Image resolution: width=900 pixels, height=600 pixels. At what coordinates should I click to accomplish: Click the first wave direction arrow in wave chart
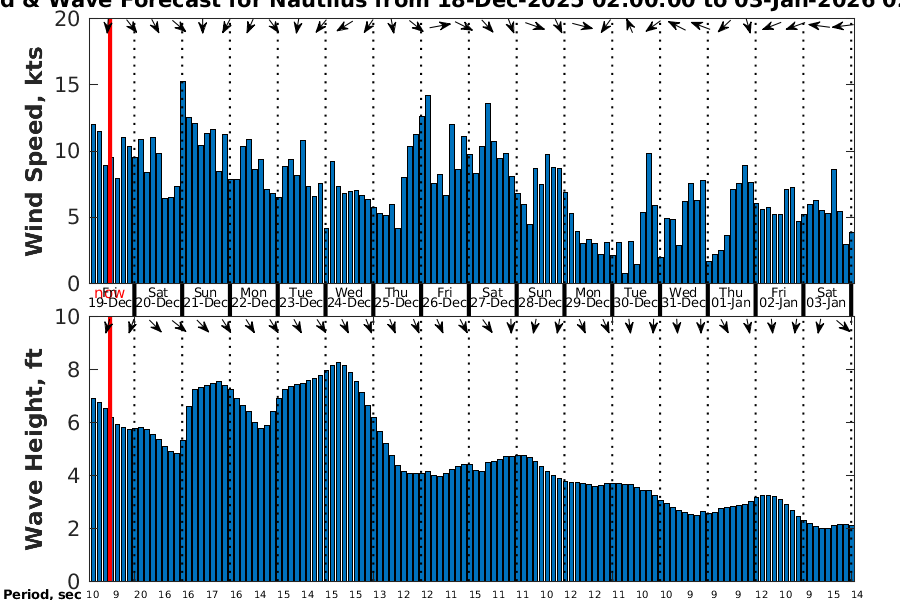click(106, 326)
